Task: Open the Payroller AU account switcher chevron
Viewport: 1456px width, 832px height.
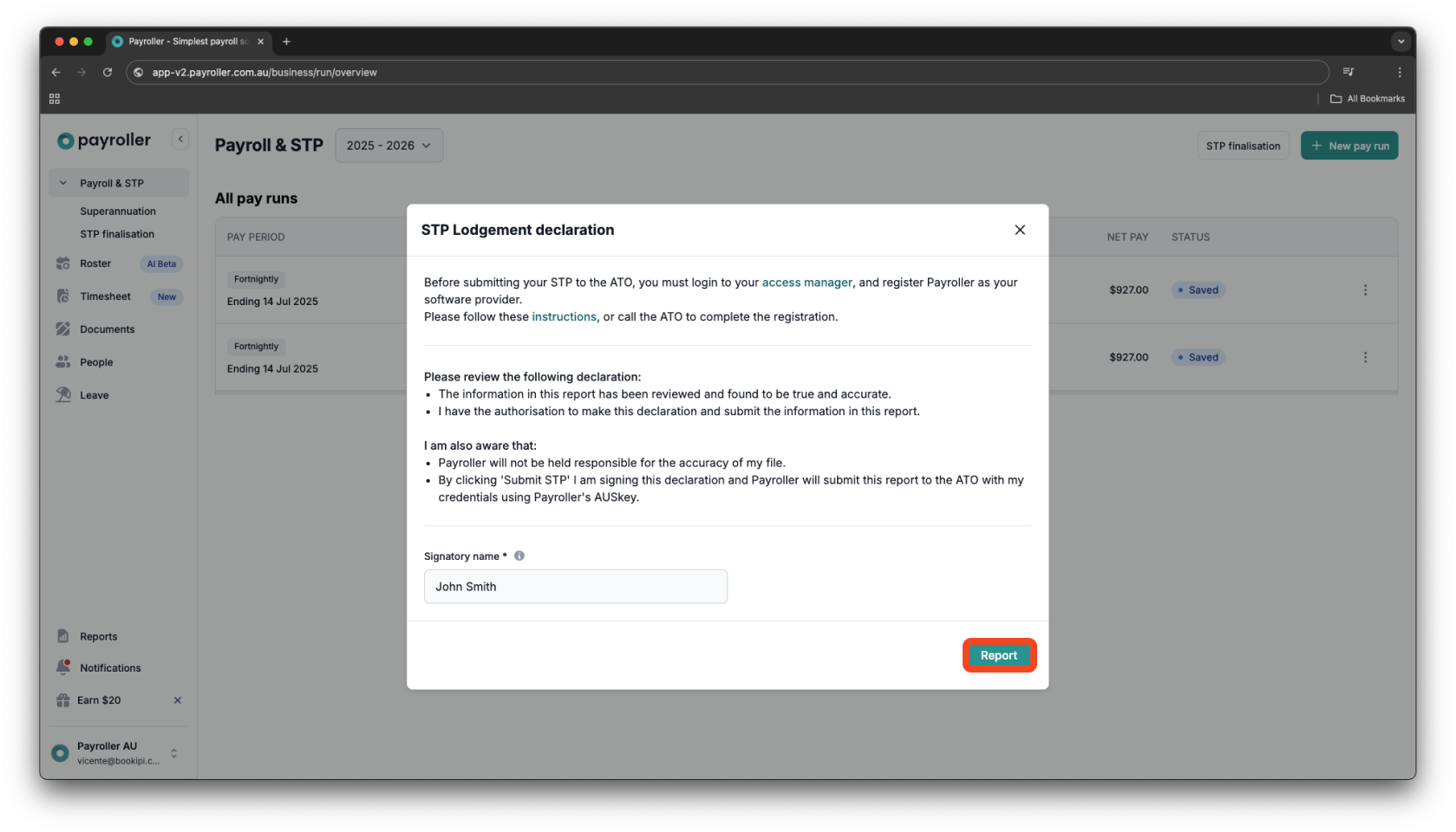Action: click(173, 753)
